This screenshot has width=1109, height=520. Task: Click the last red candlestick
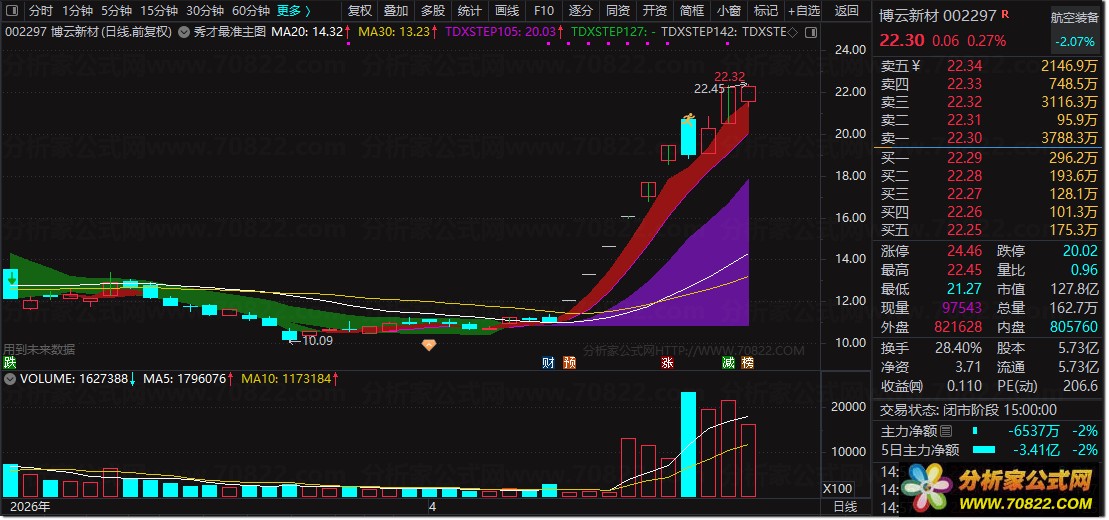(748, 94)
